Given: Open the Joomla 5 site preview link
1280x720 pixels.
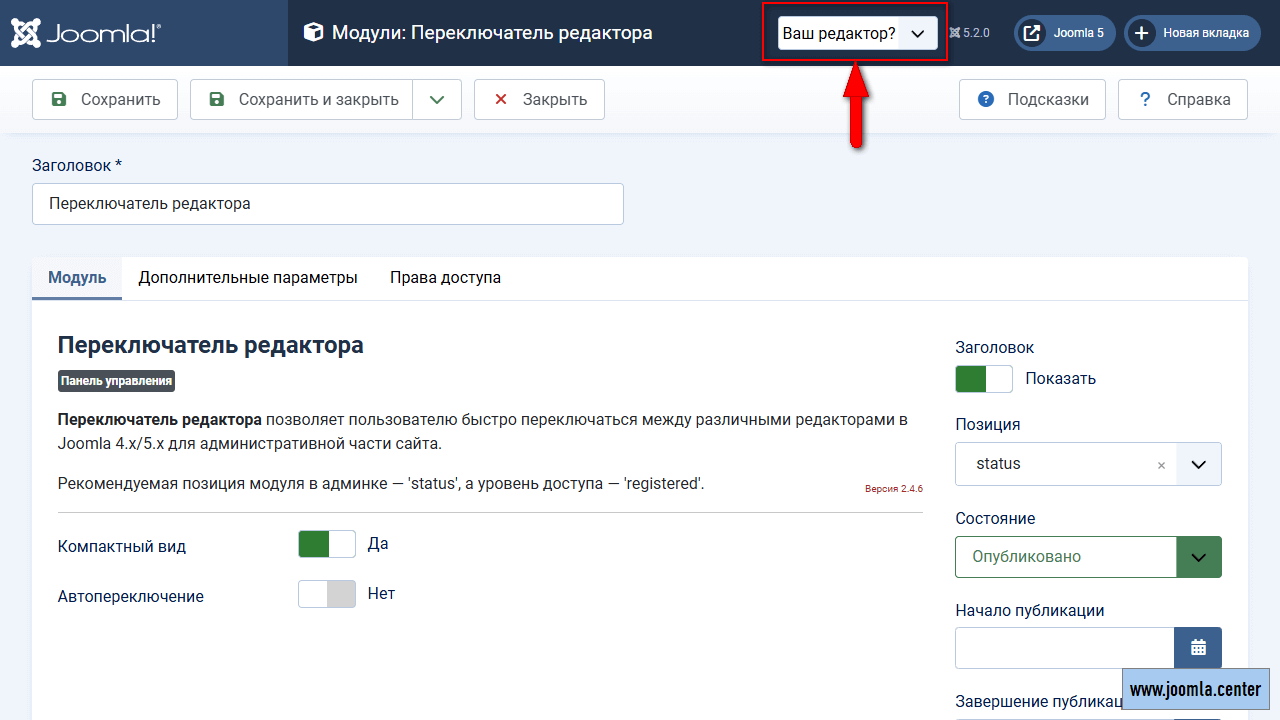Looking at the screenshot, I should click(x=1065, y=33).
